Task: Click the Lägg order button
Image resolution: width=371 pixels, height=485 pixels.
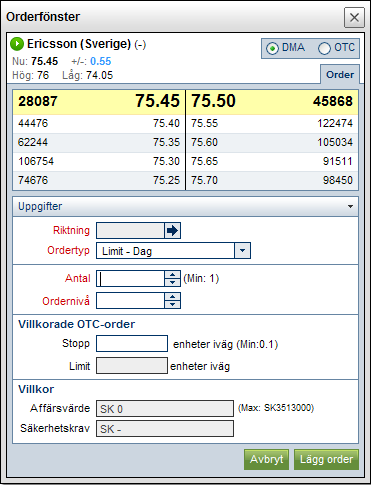Action: [326, 459]
